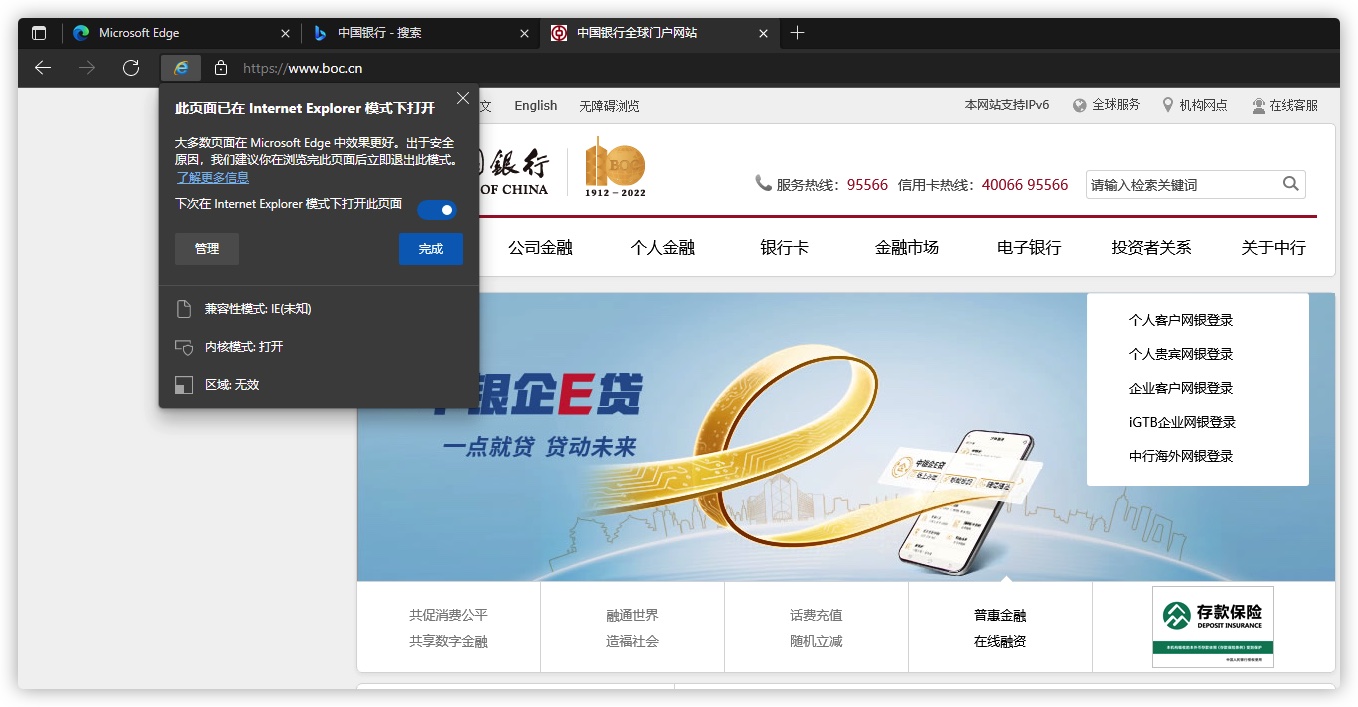Open iGTB企业网银登录
The image size is (1358, 707).
click(1182, 422)
